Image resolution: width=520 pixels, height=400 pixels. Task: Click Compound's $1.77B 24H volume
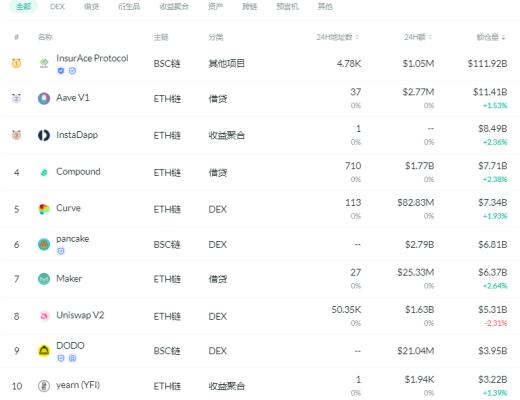(419, 166)
